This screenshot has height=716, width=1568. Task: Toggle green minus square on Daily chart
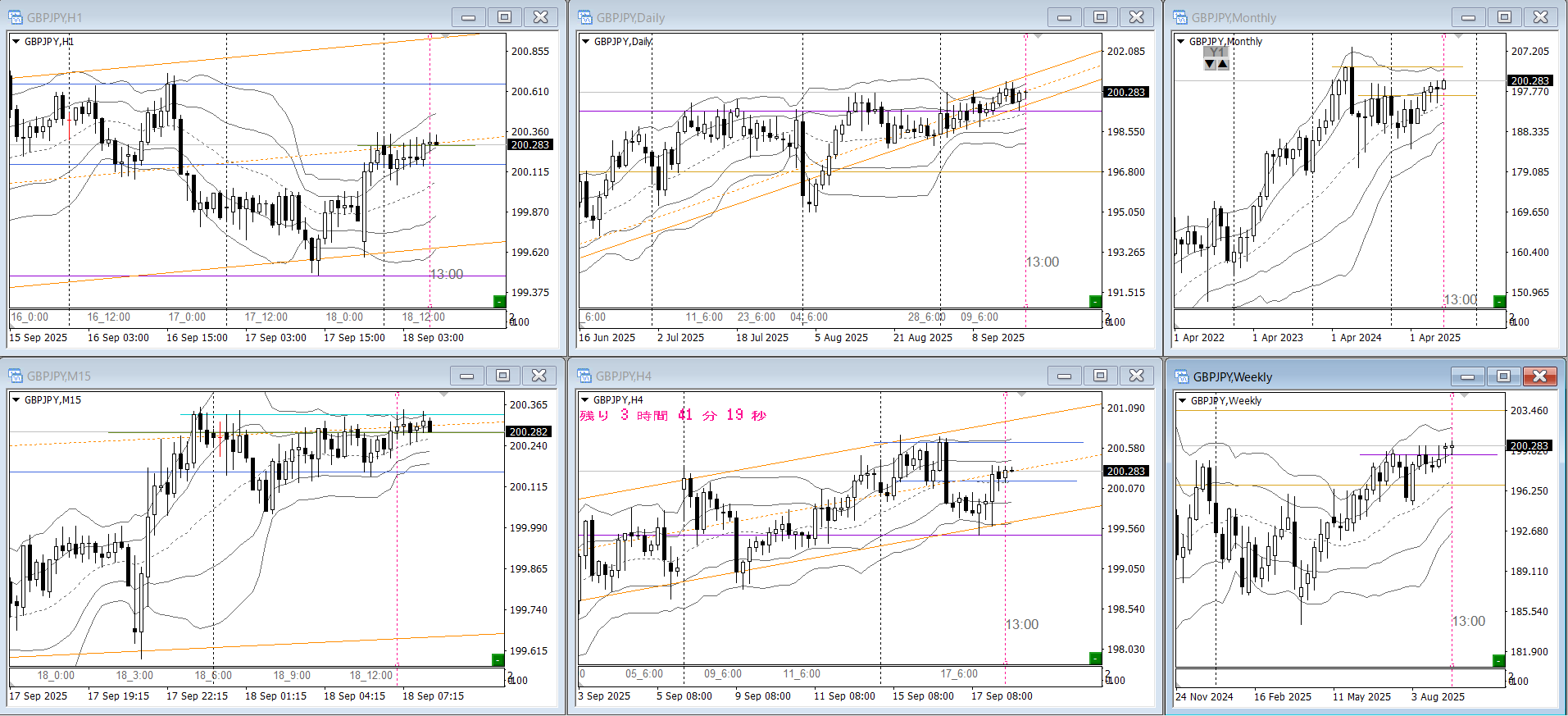pyautogui.click(x=1095, y=301)
